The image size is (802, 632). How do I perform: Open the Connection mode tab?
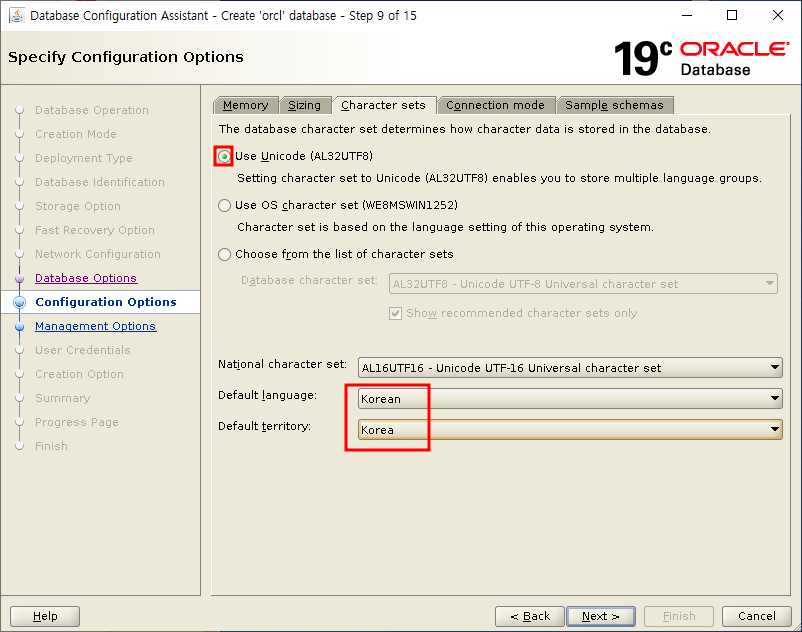tap(495, 105)
